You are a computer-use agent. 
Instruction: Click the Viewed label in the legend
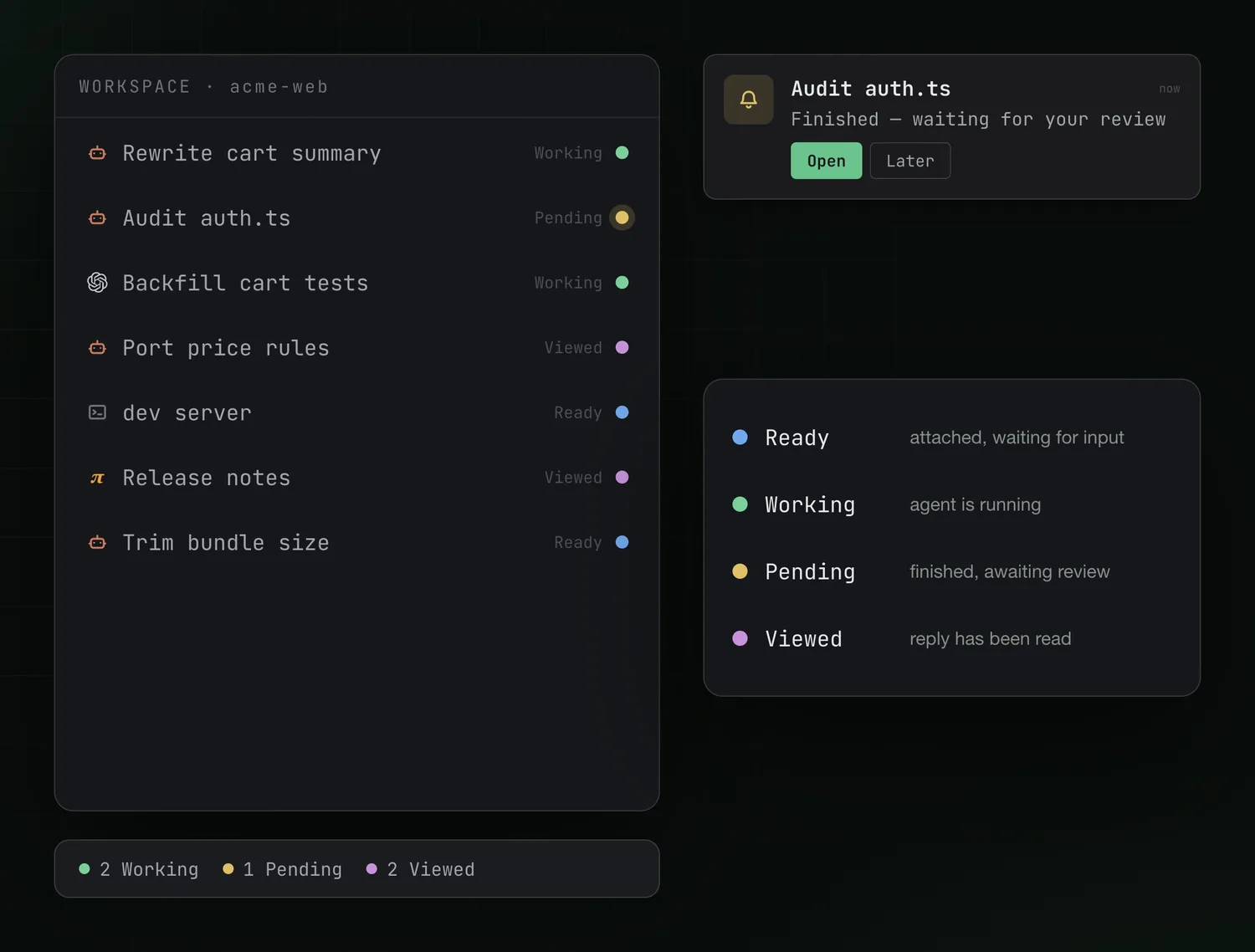click(803, 638)
